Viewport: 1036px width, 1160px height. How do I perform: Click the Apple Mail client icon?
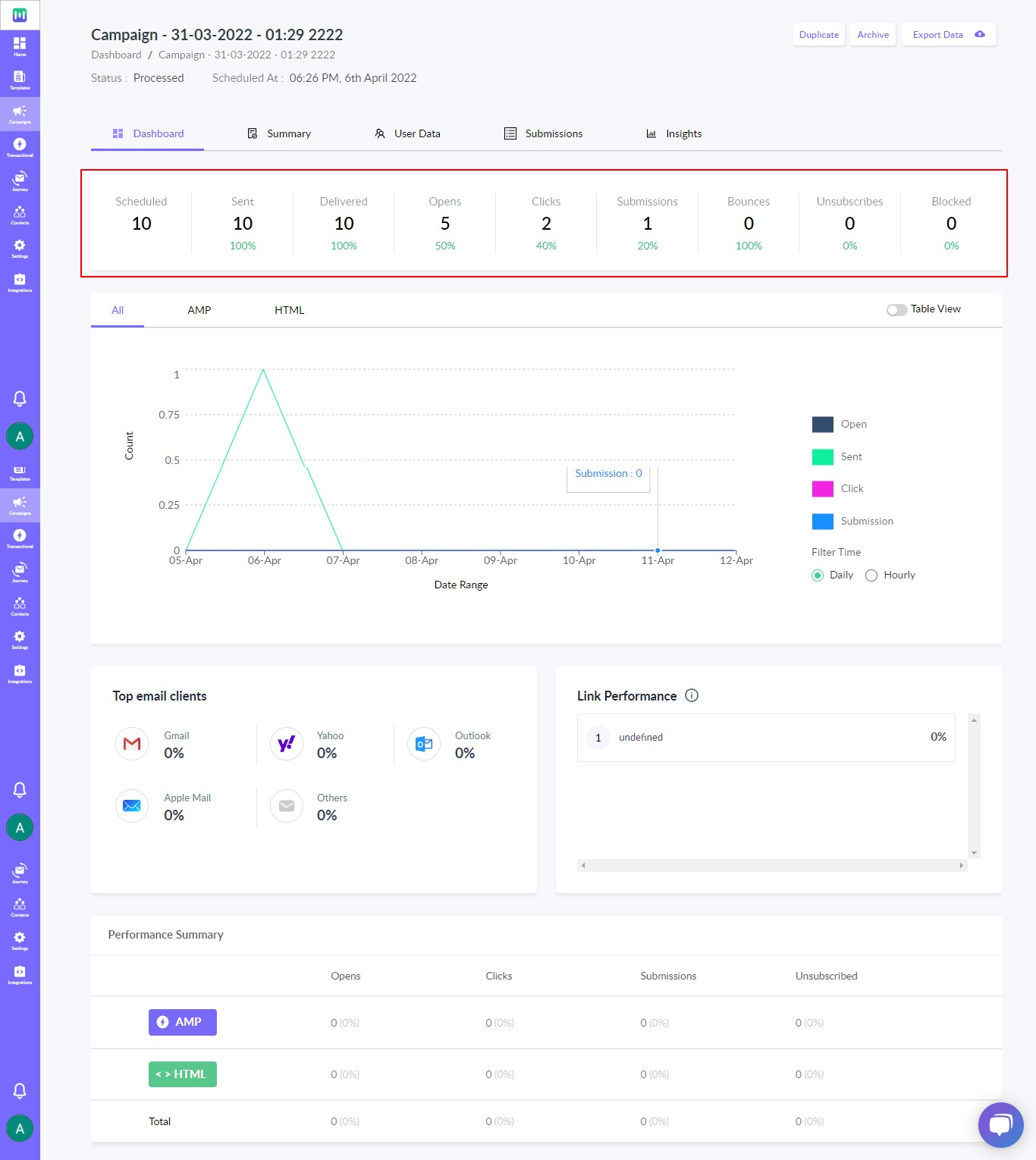tap(132, 806)
